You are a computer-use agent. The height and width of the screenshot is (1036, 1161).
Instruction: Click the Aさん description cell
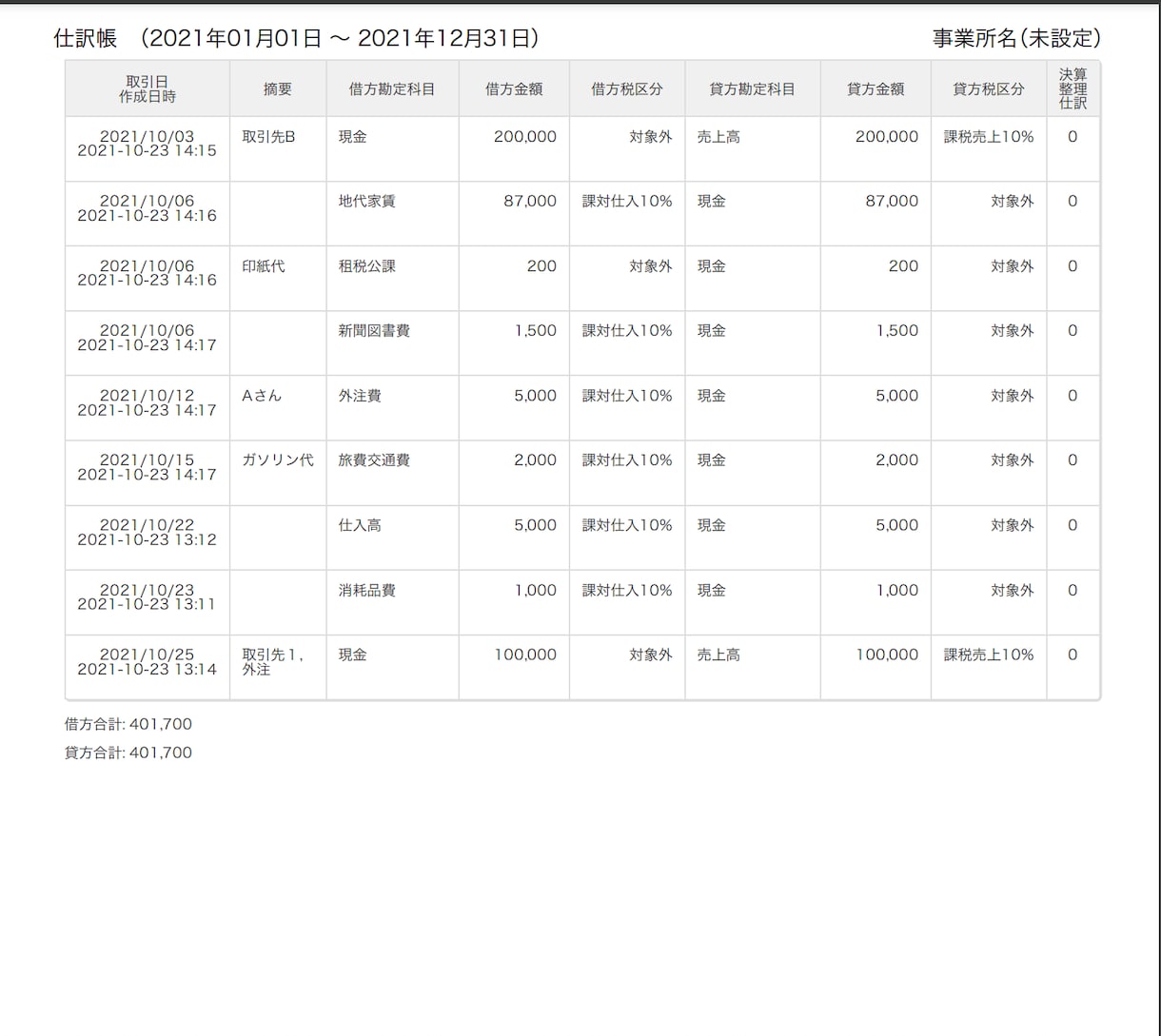(x=278, y=407)
